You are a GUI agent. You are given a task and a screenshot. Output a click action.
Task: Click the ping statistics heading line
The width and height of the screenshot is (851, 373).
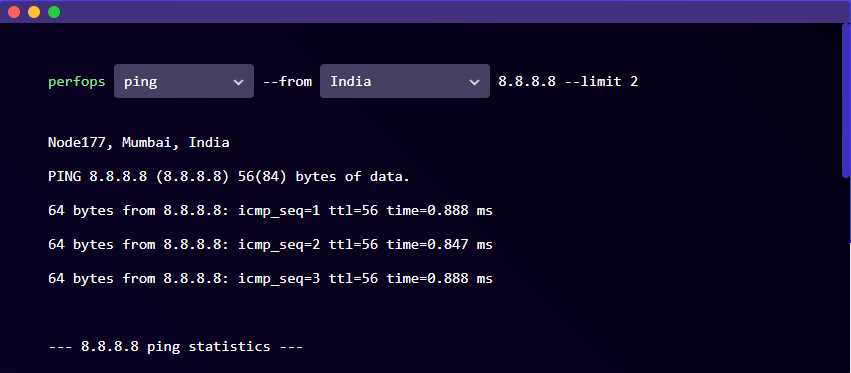pyautogui.click(x=175, y=346)
